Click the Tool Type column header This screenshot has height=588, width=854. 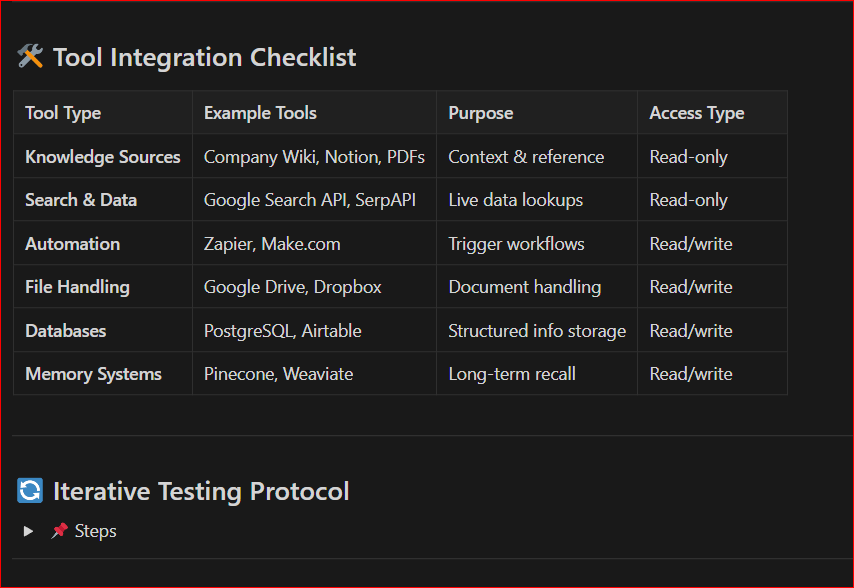point(63,113)
